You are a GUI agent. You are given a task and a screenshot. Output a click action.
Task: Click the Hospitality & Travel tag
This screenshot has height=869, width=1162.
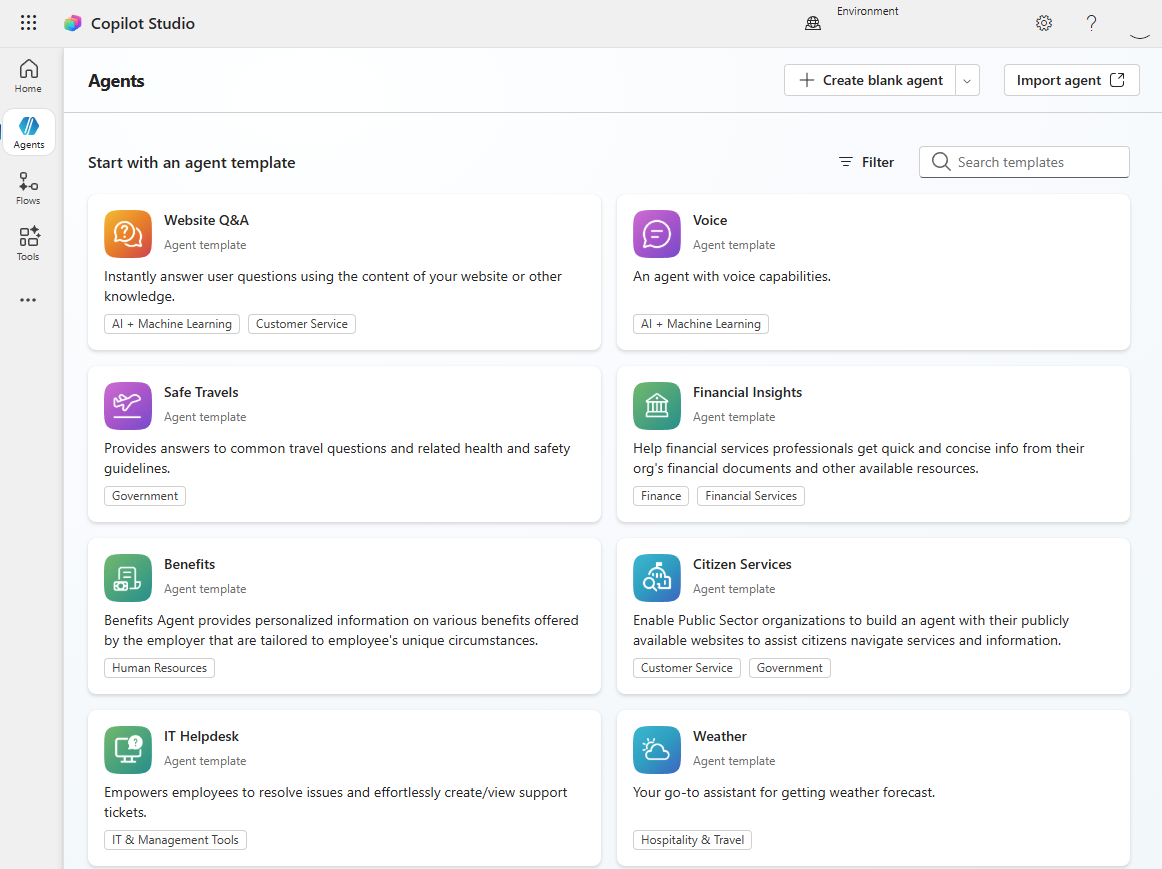tap(693, 839)
